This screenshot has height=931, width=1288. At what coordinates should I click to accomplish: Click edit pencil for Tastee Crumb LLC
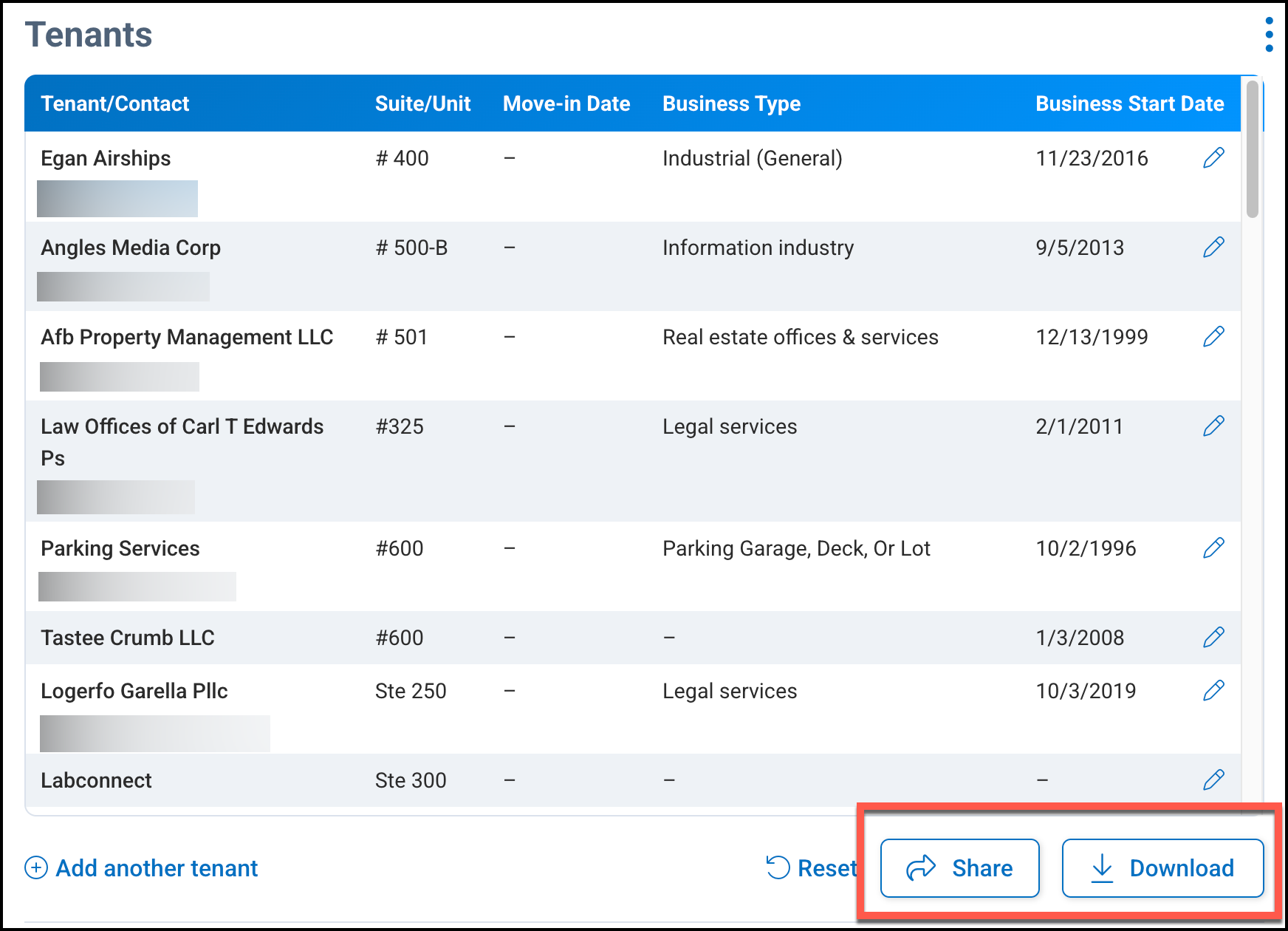pos(1213,637)
